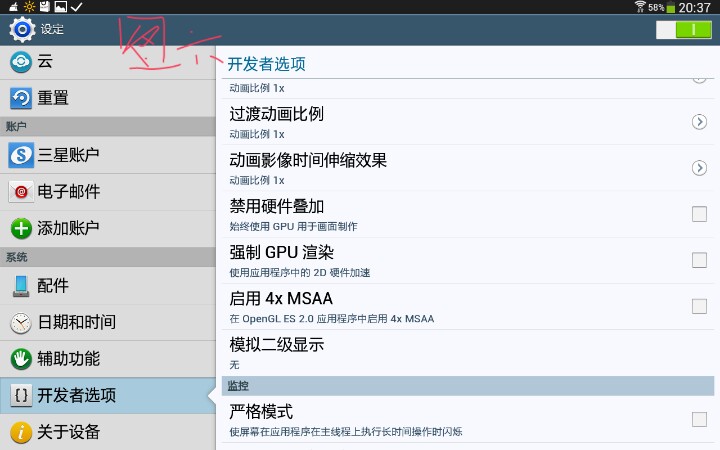Viewport: 720px width, 450px height.
Task: Enable the 禁用硬件叠加 checkbox
Action: coord(699,214)
